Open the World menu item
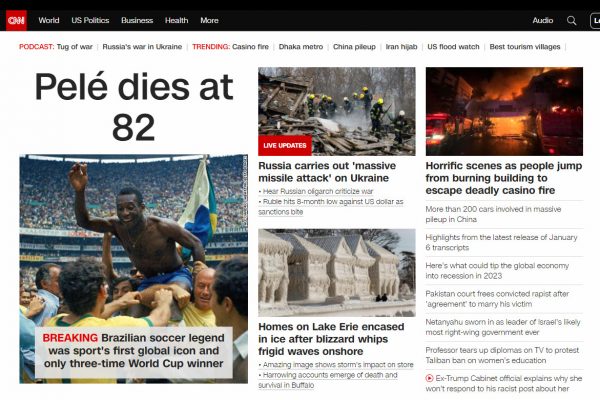This screenshot has width=600, height=400. (x=49, y=20)
